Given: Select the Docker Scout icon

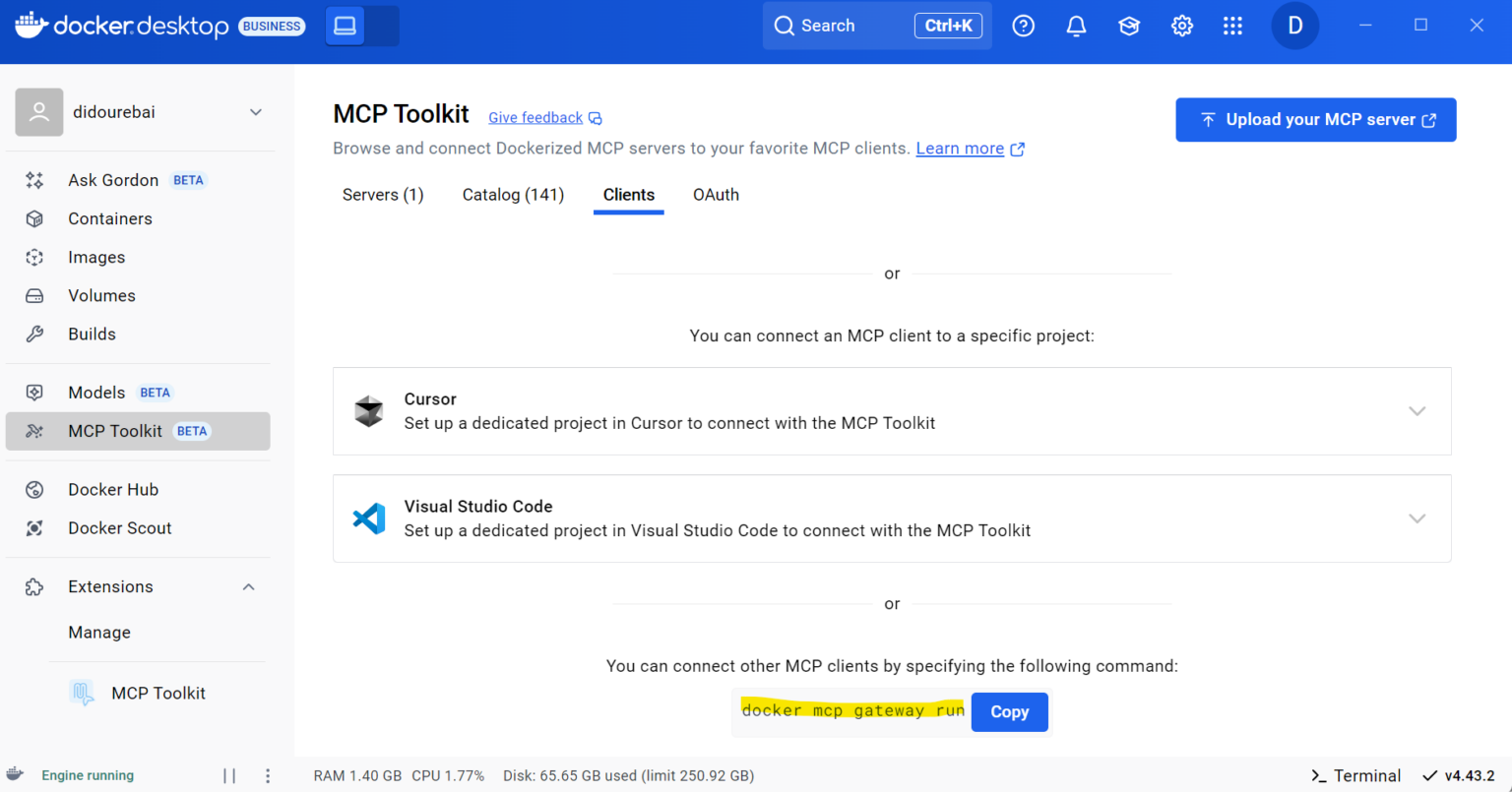Looking at the screenshot, I should click(34, 527).
